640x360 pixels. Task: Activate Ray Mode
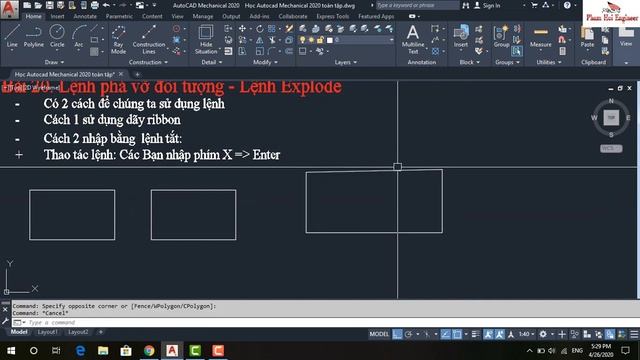click(x=118, y=39)
